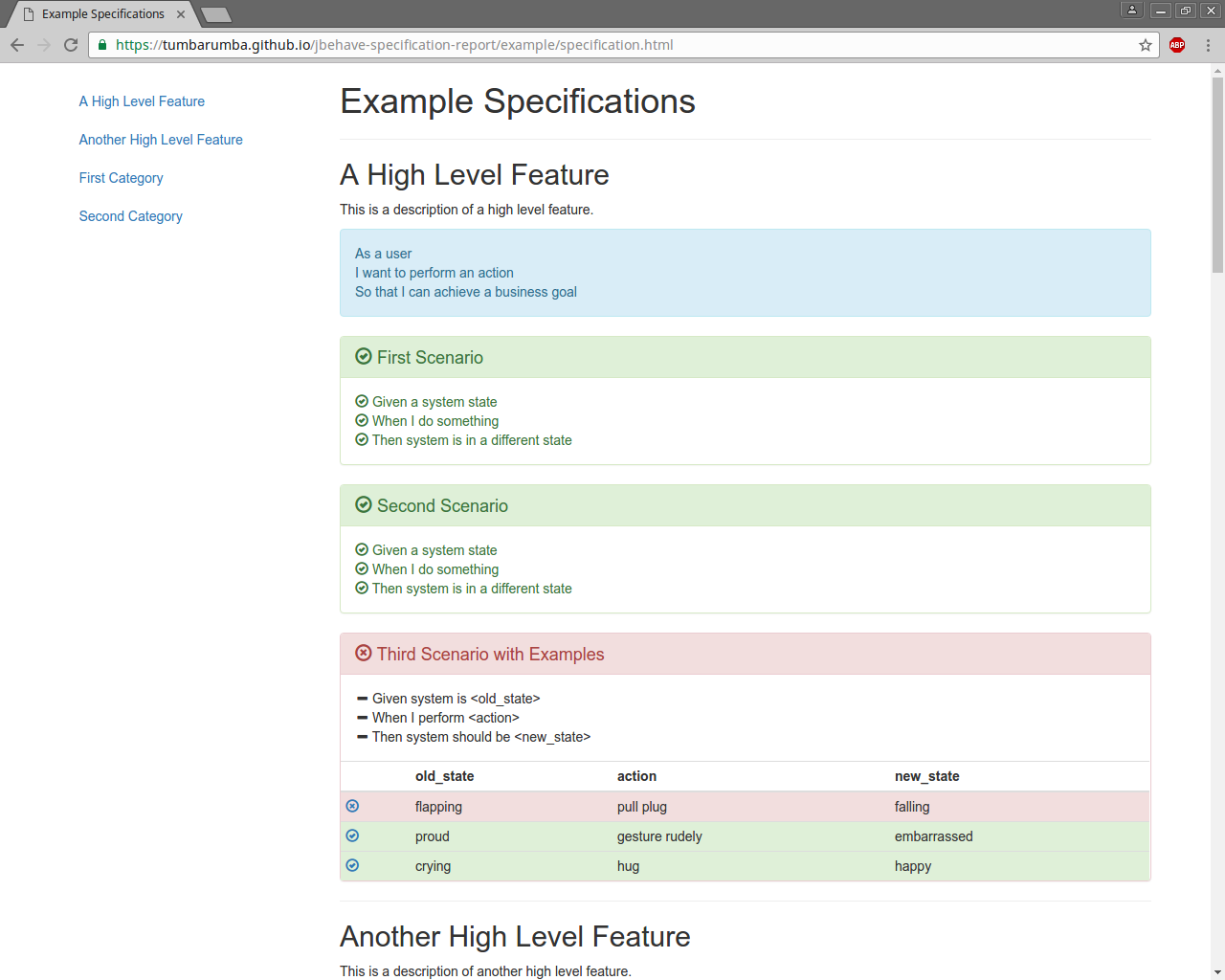Click the vertical page scrollbar
The width and height of the screenshot is (1225, 980).
coord(1214,144)
